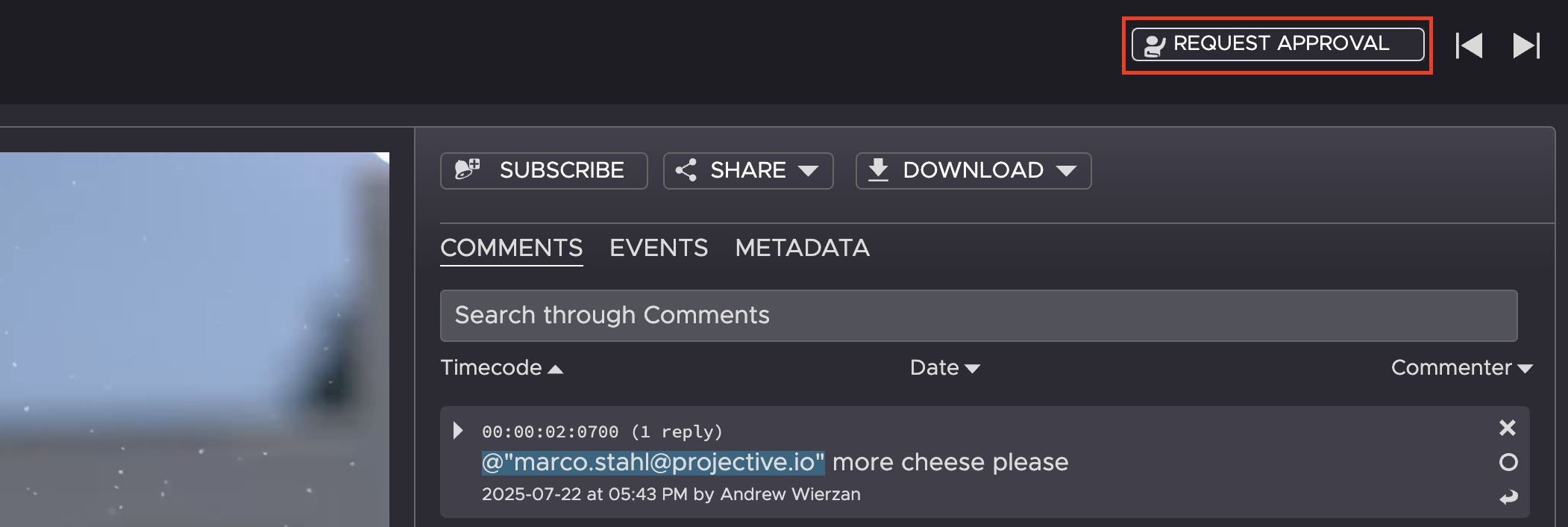Delete the comment with the X icon
1568x527 pixels.
(1508, 428)
